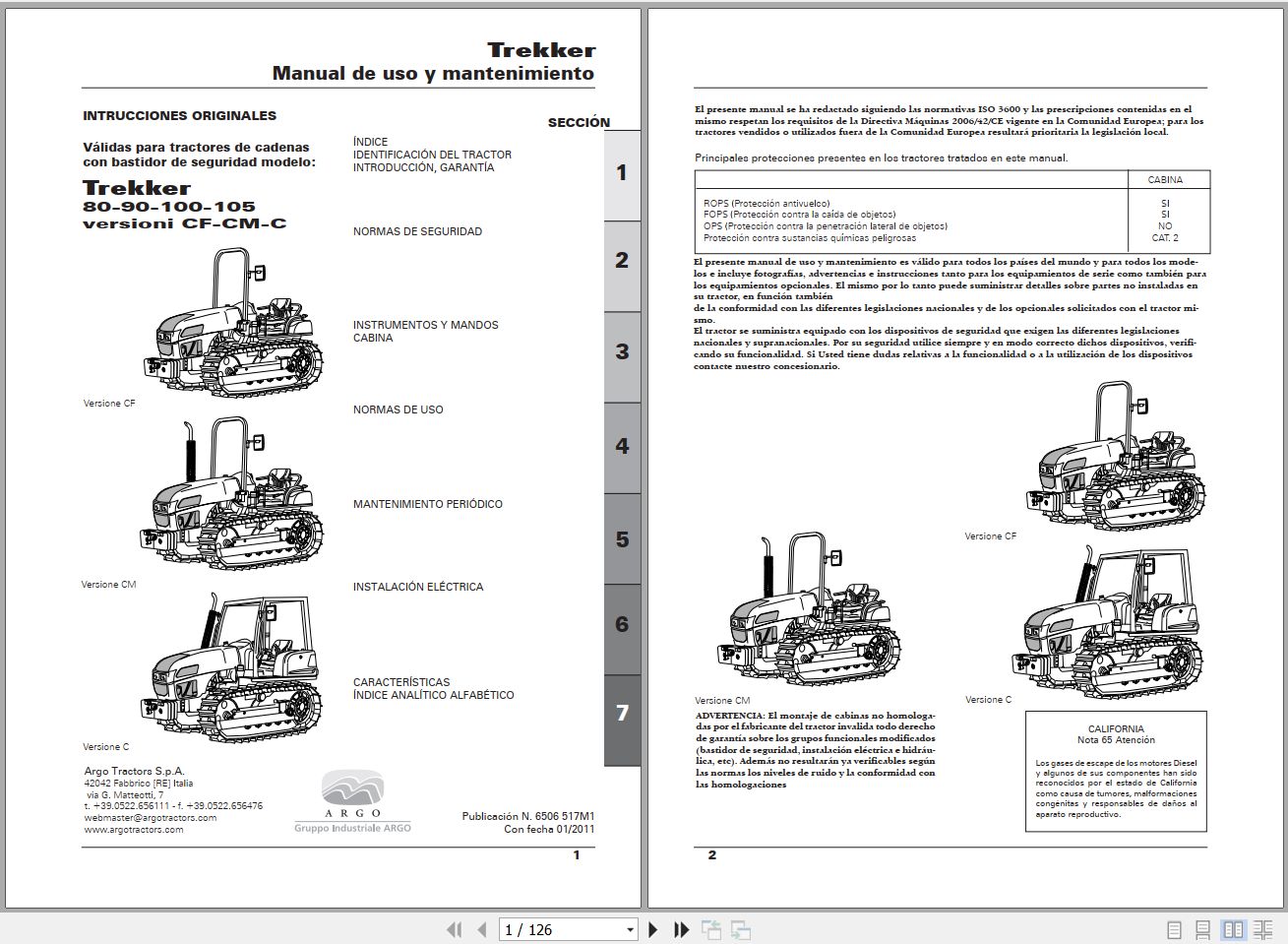Go to the next page
This screenshot has height=944, width=1288.
pyautogui.click(x=652, y=929)
